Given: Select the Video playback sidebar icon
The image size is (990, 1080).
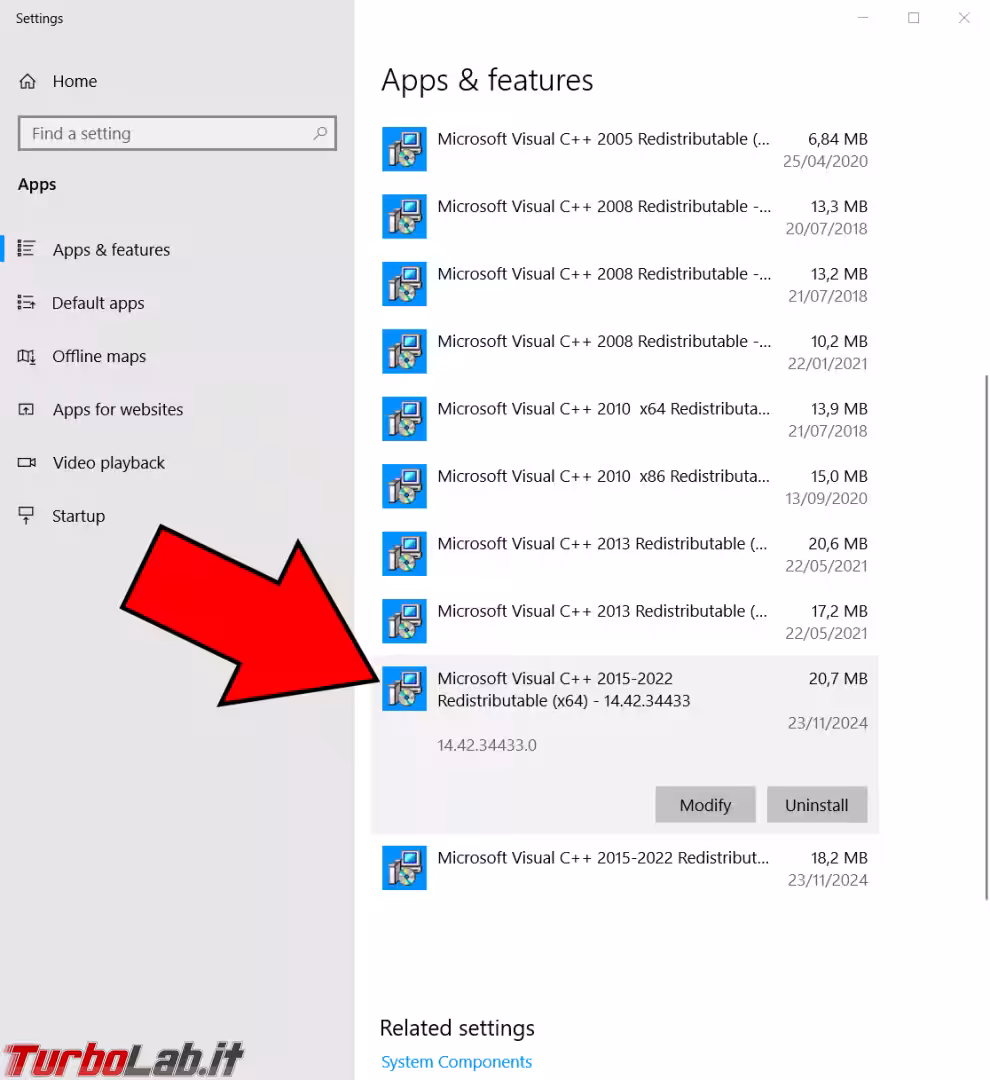Looking at the screenshot, I should (x=26, y=462).
